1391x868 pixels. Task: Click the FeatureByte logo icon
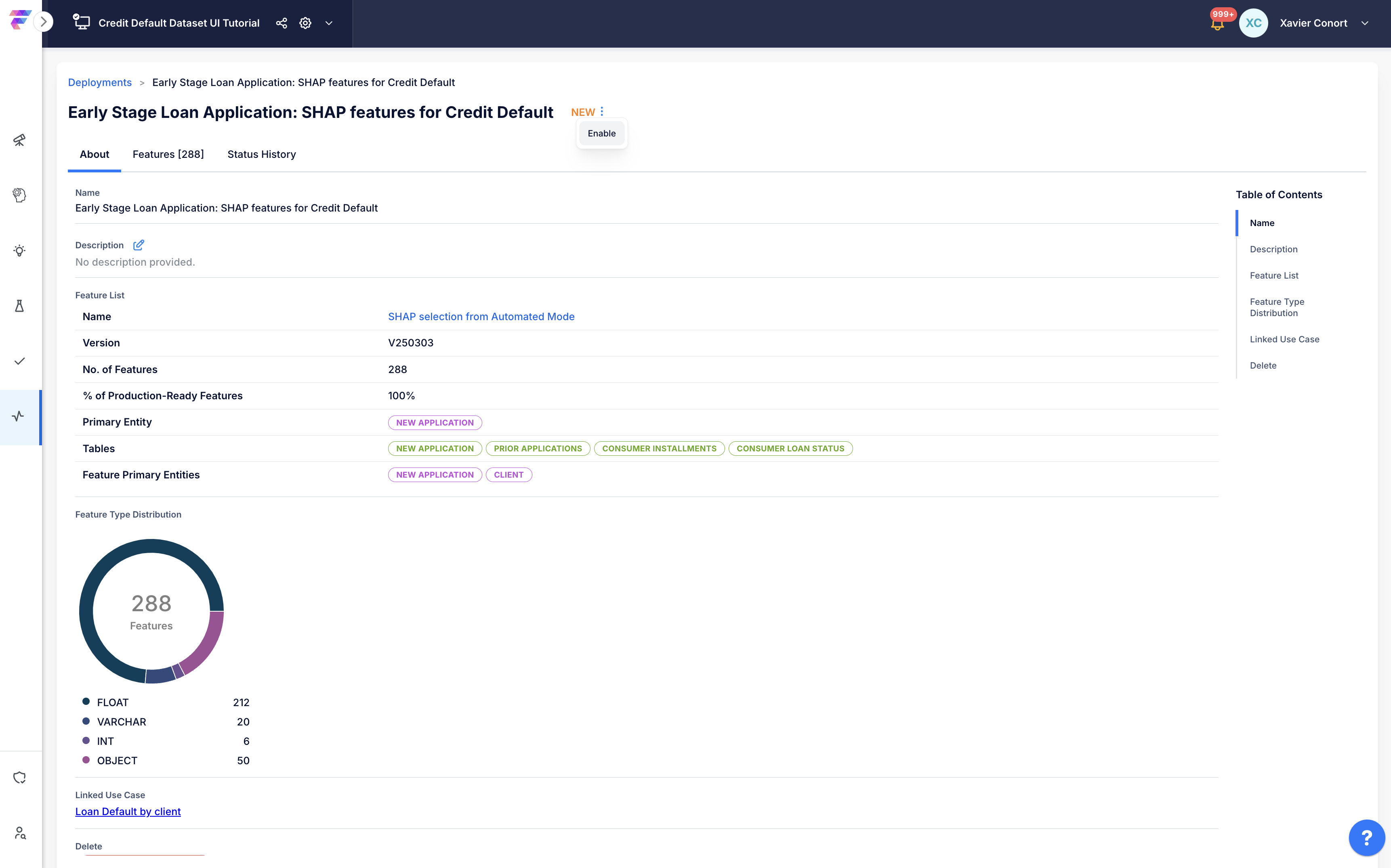point(19,19)
